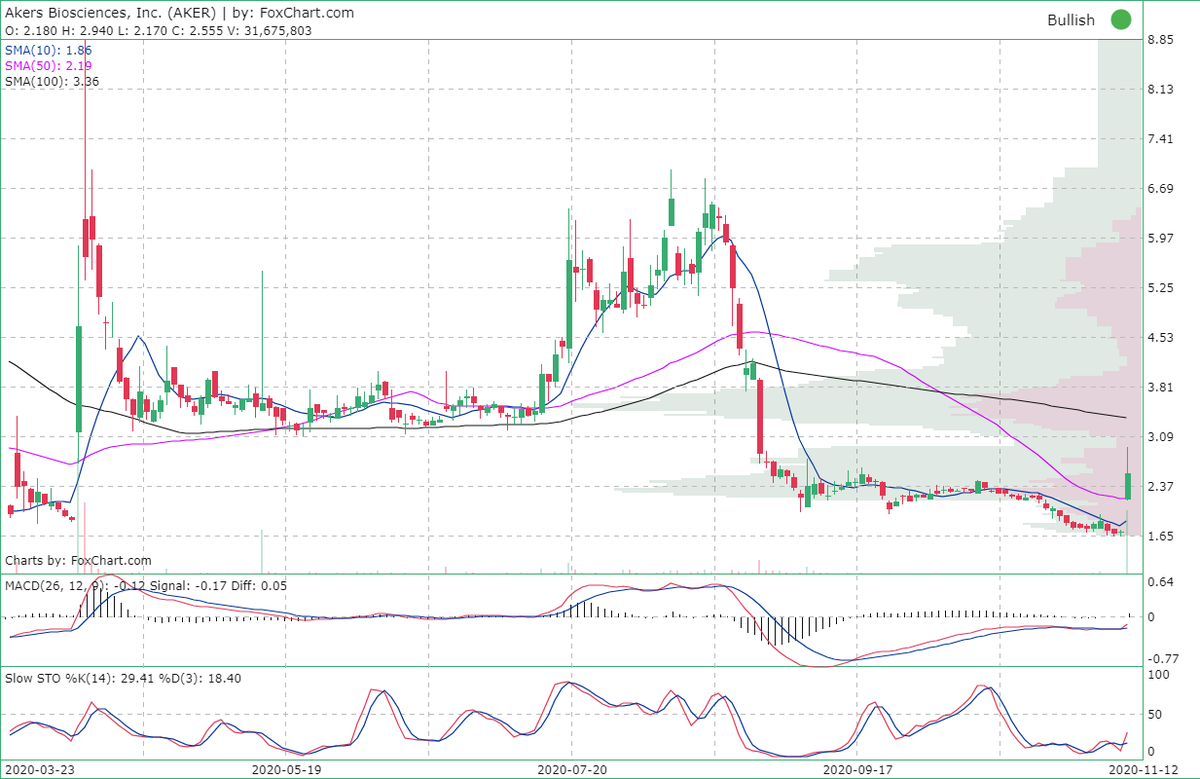Click the 8.85 price axis label
Screen dimensions: 1200x779
(x=1160, y=40)
